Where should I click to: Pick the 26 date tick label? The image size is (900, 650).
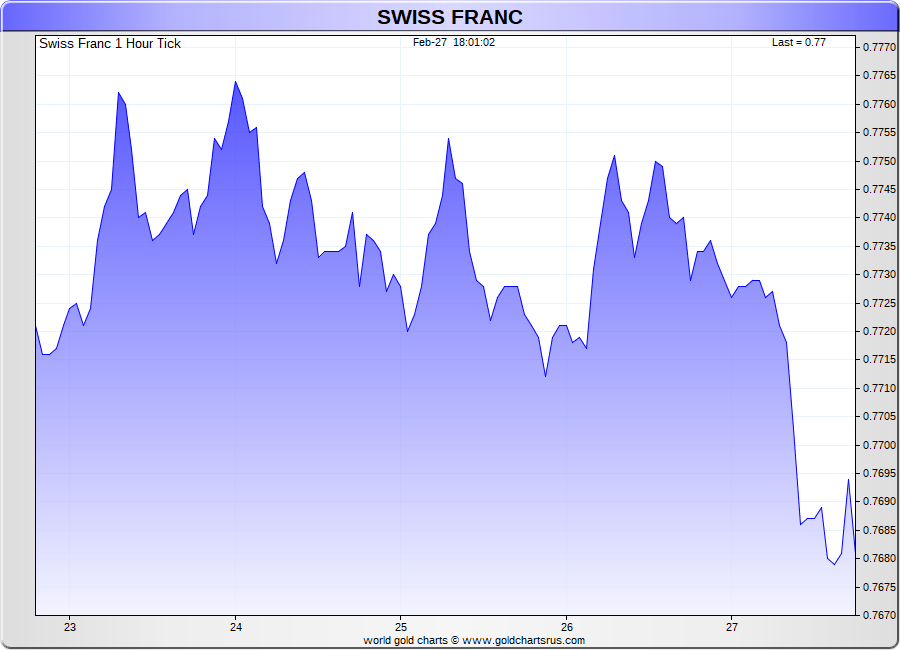point(566,627)
